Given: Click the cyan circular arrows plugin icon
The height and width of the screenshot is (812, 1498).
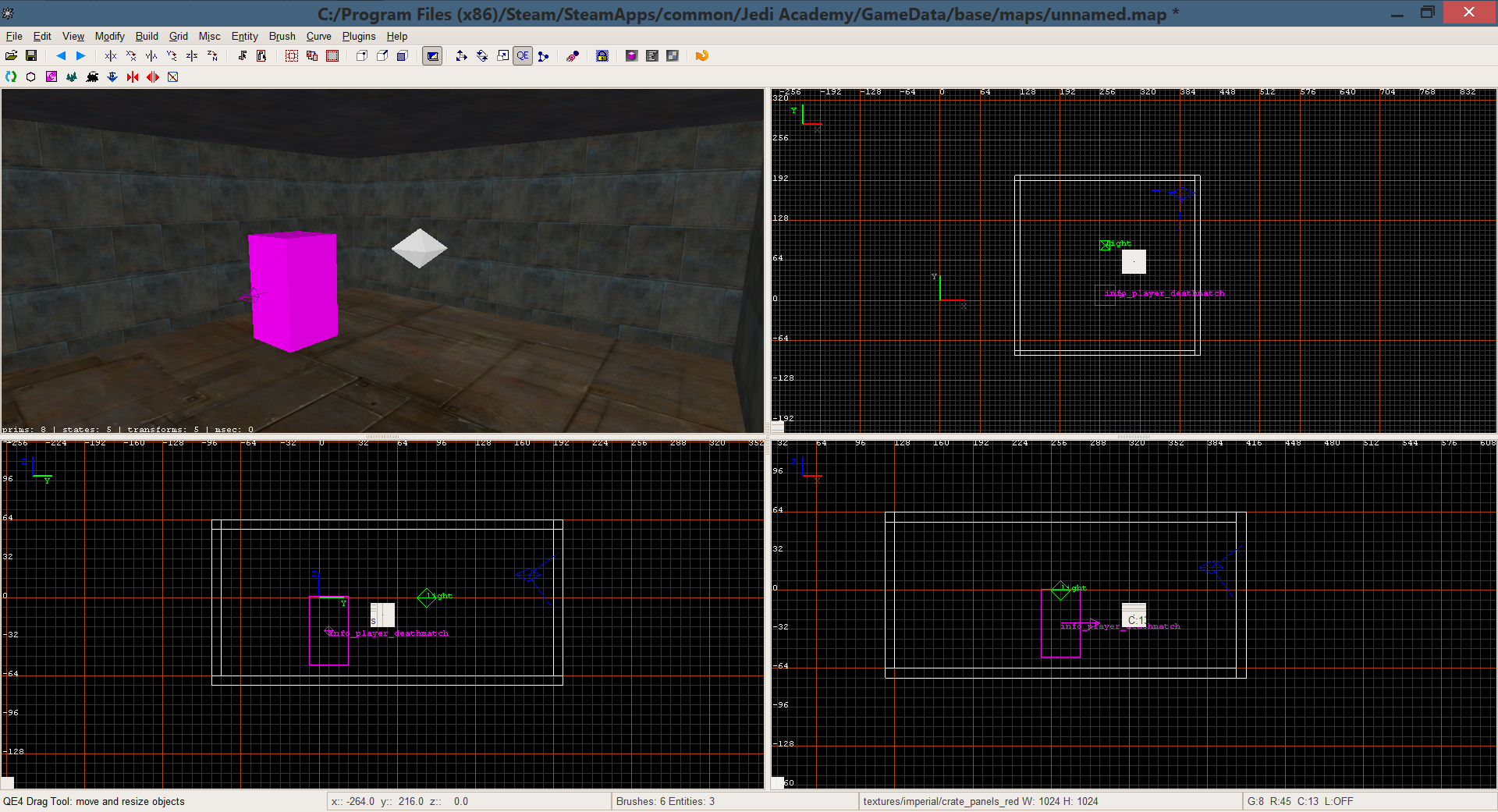Looking at the screenshot, I should 11,76.
